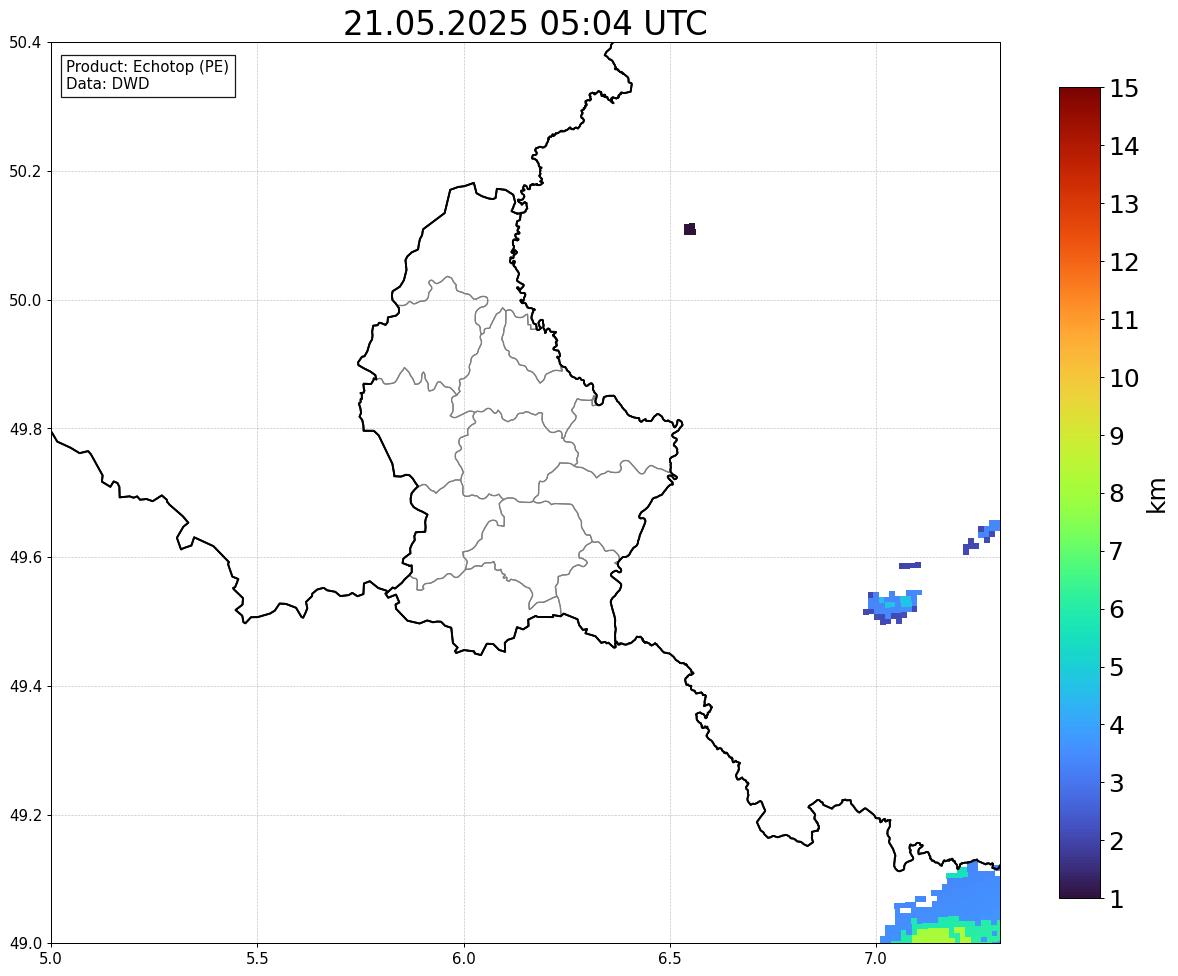1178x976 pixels.
Task: Click the colorbar tick value 15
Action: 1124,89
